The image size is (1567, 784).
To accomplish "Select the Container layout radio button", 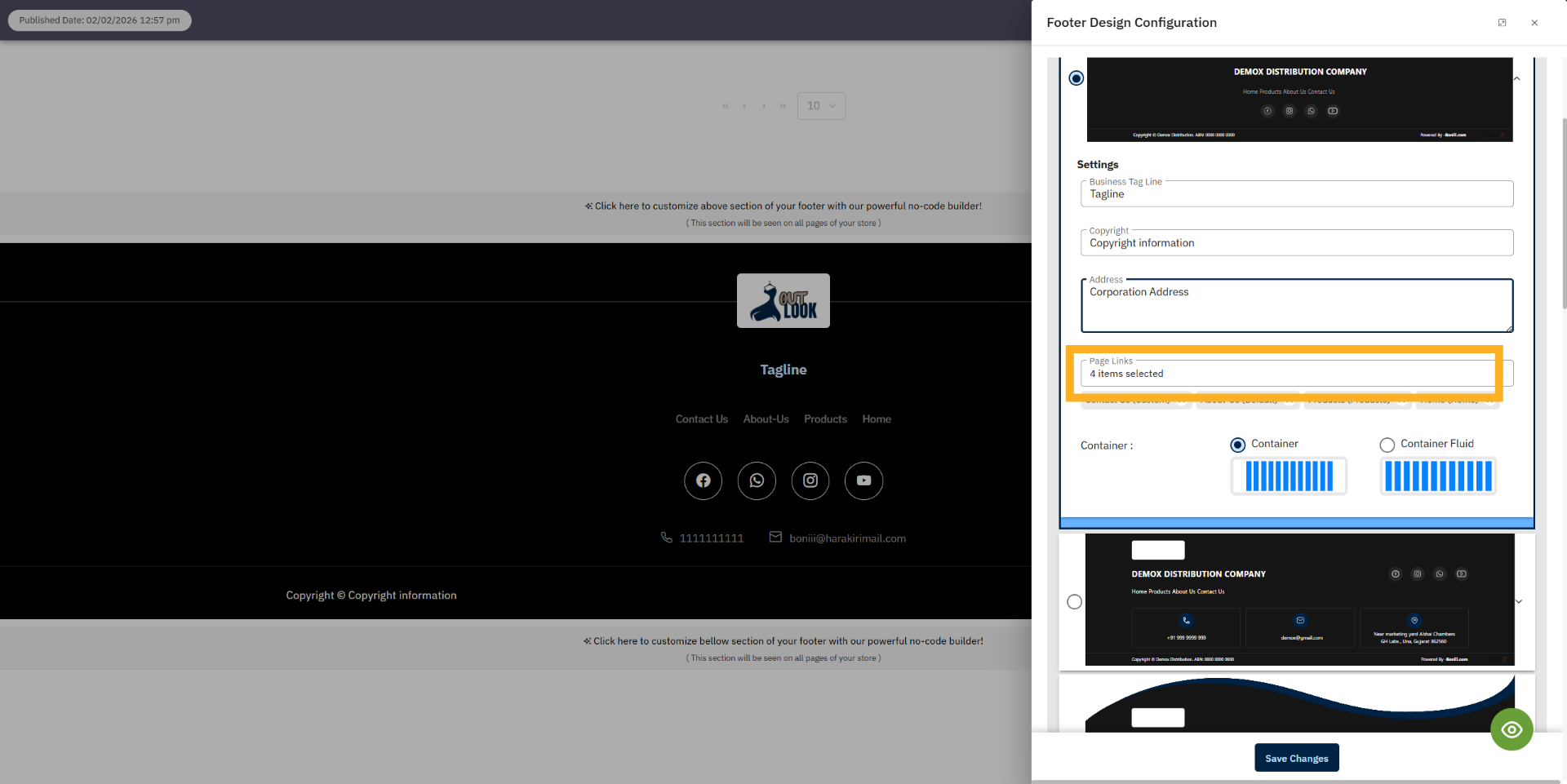I will [x=1237, y=445].
